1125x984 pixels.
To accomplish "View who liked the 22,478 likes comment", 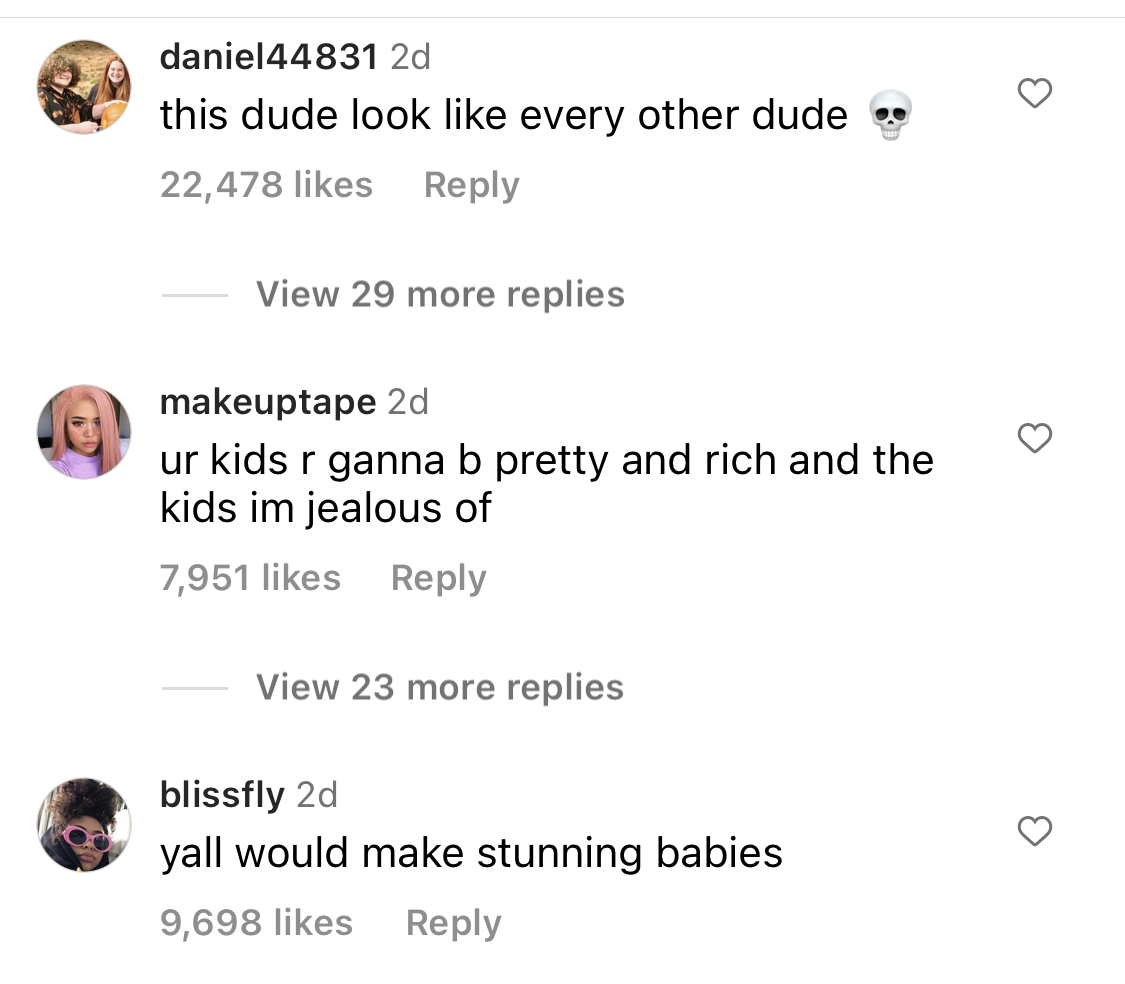I will (x=266, y=185).
